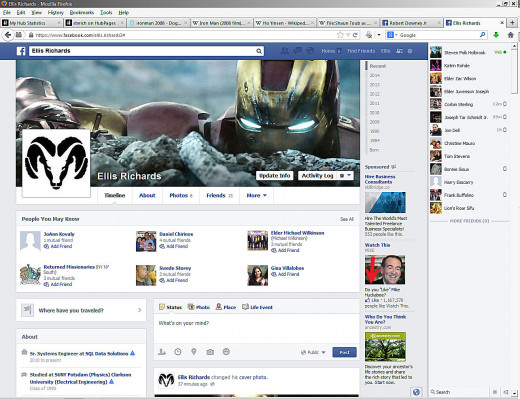Click the camera icon in status composer
Viewport: 520px width, 399px height.
coord(210,352)
